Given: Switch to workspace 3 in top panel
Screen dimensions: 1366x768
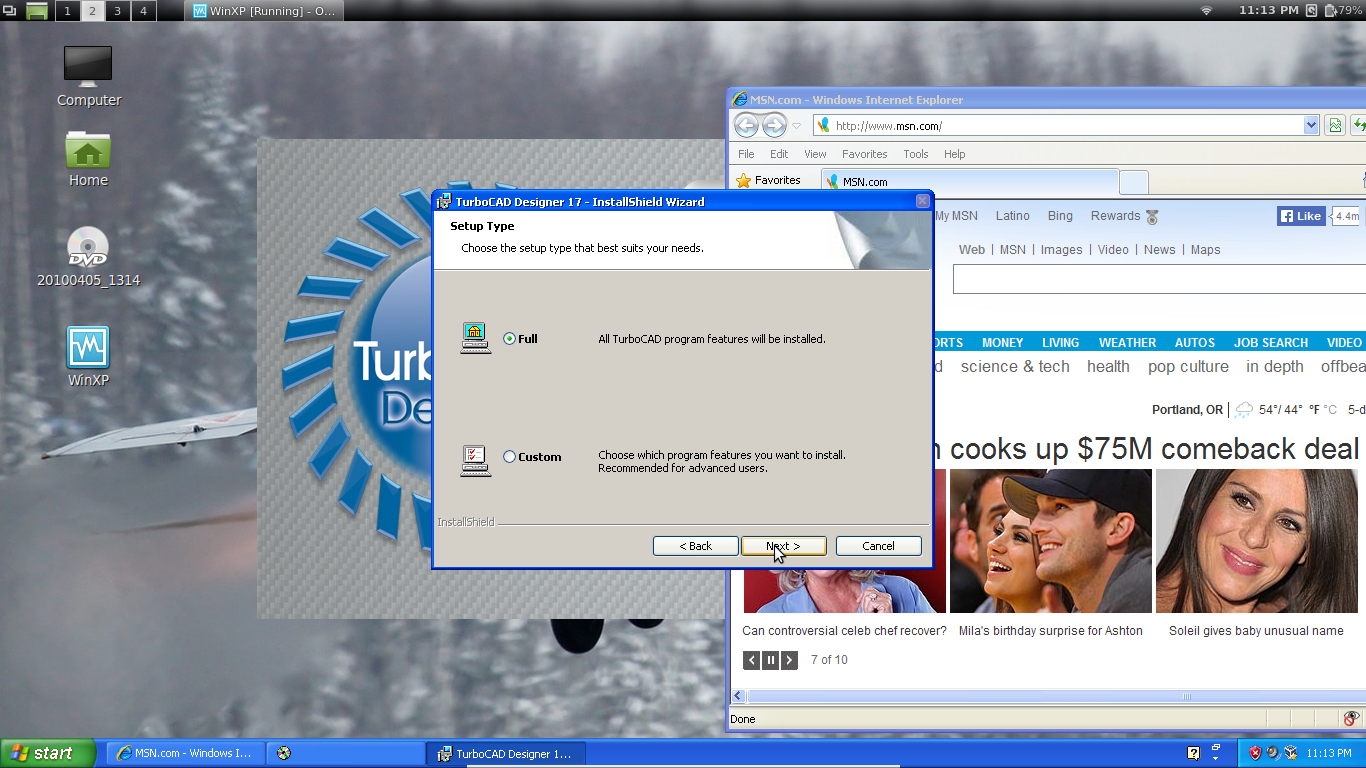Looking at the screenshot, I should click(118, 11).
